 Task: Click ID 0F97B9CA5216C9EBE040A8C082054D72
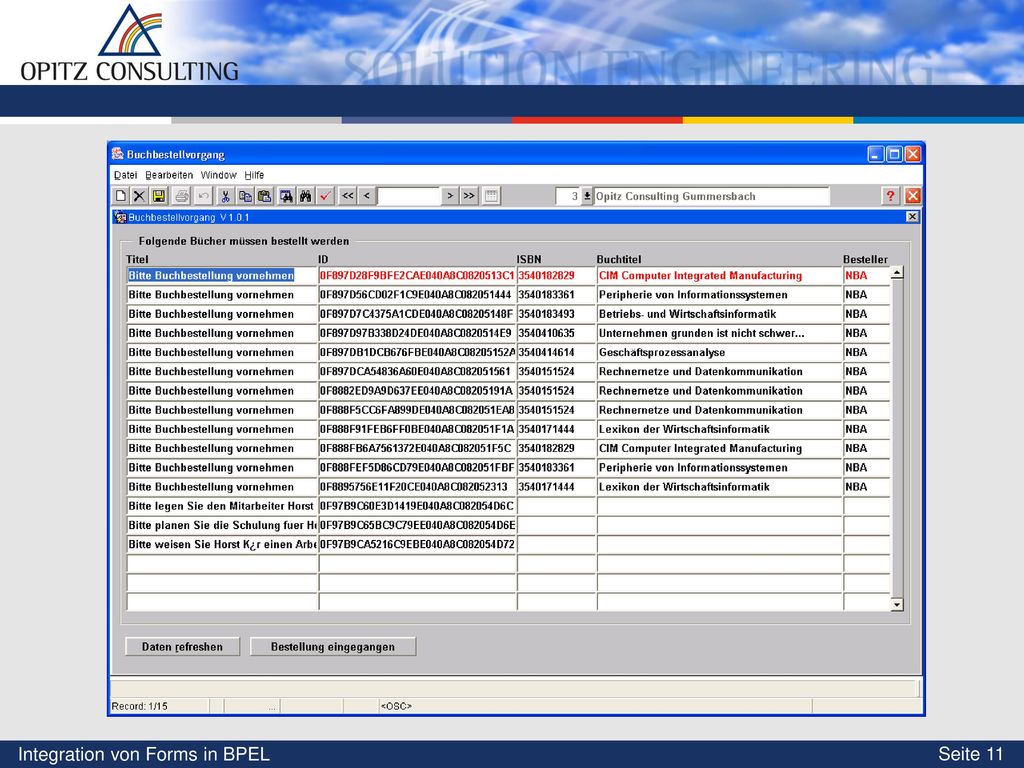417,544
